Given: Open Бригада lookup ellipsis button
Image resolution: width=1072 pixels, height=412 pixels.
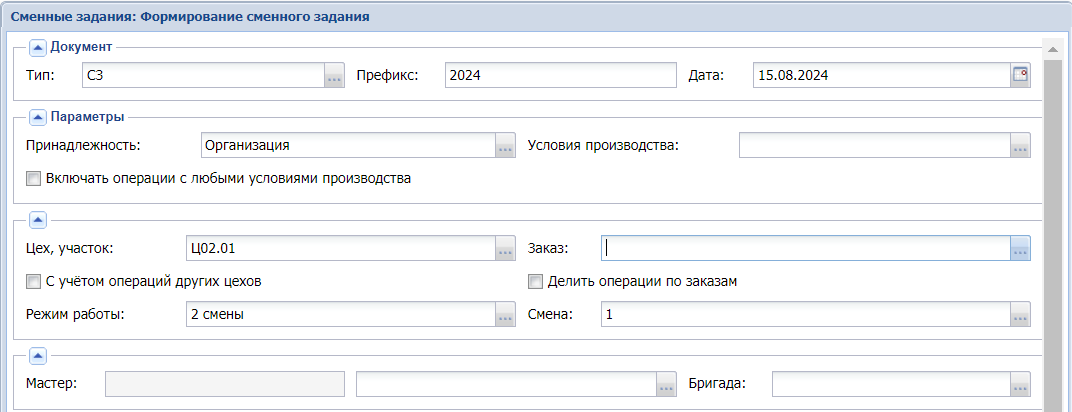Looking at the screenshot, I should 1020,384.
